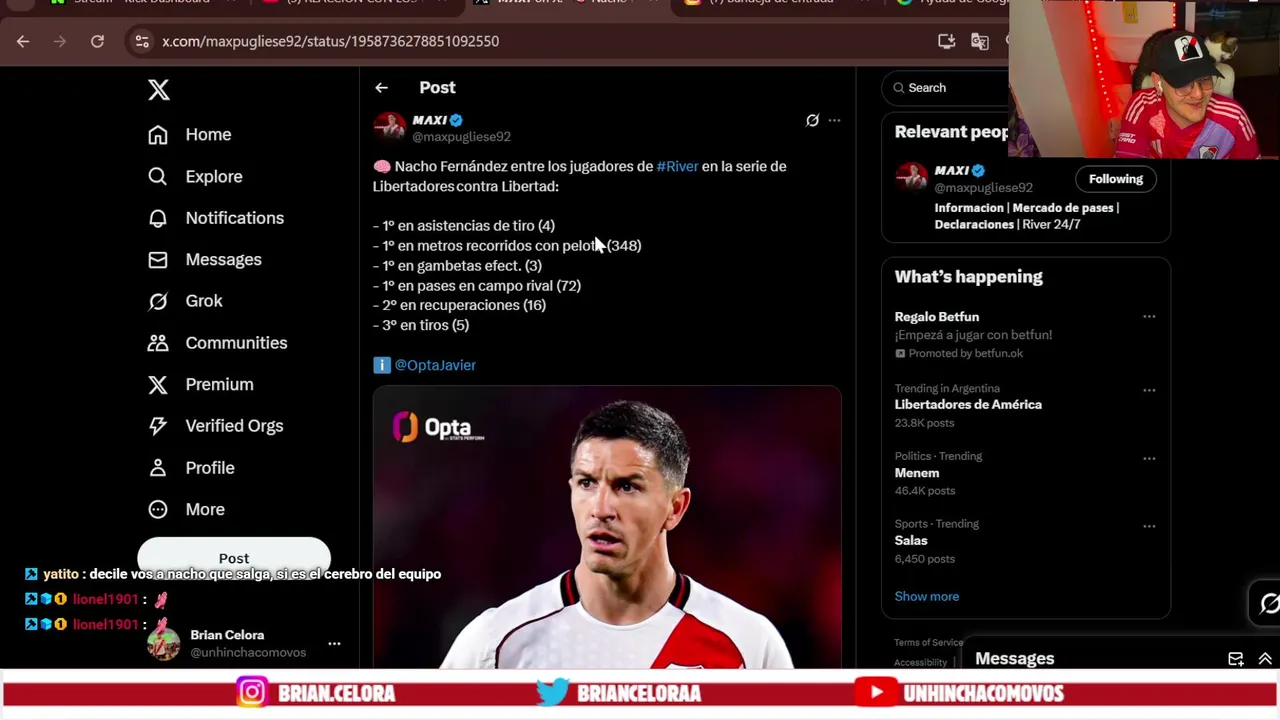Image resolution: width=1280 pixels, height=720 pixels.
Task: Click the address bar URL
Action: pos(330,41)
